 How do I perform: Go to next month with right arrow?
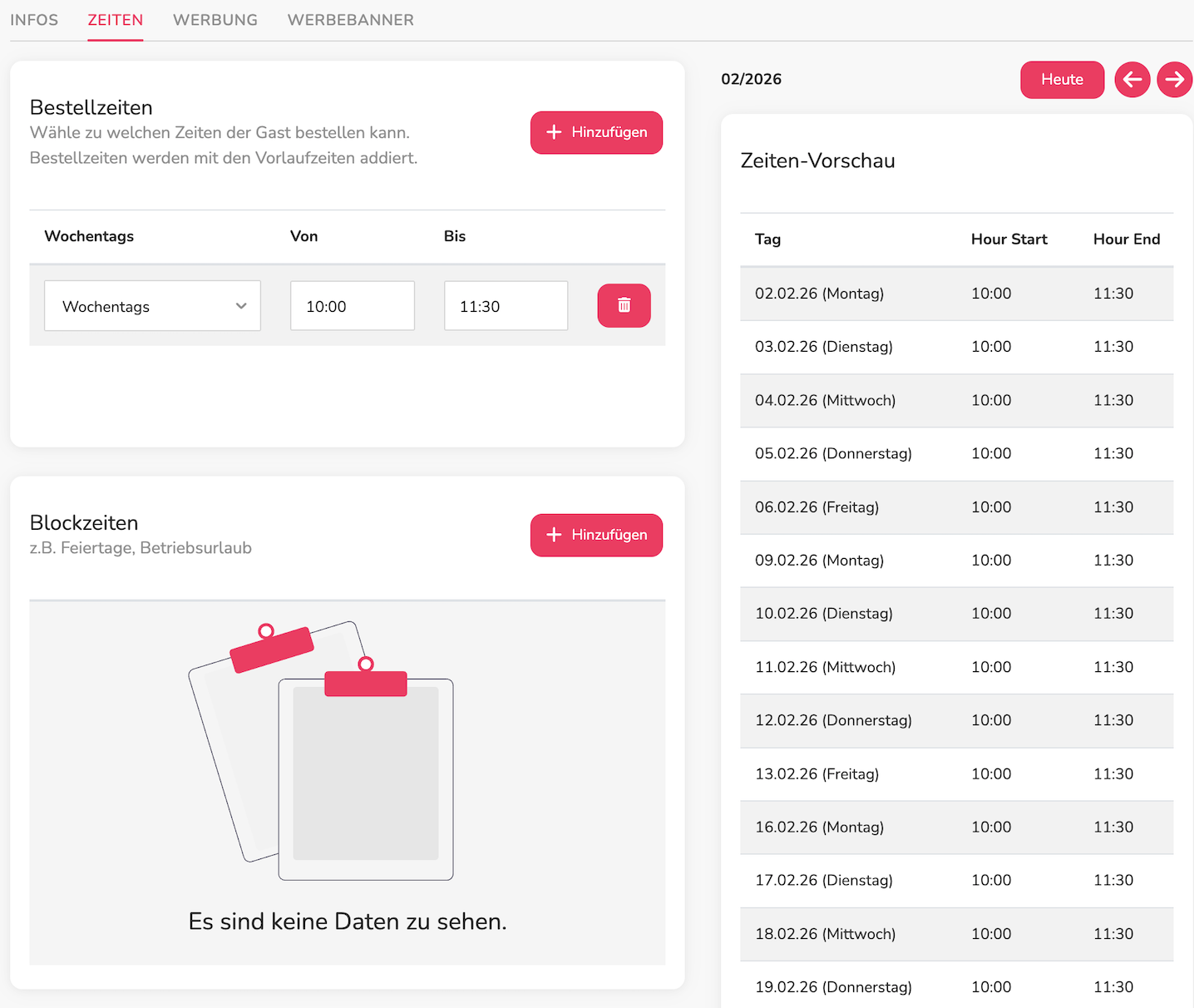pyautogui.click(x=1174, y=80)
